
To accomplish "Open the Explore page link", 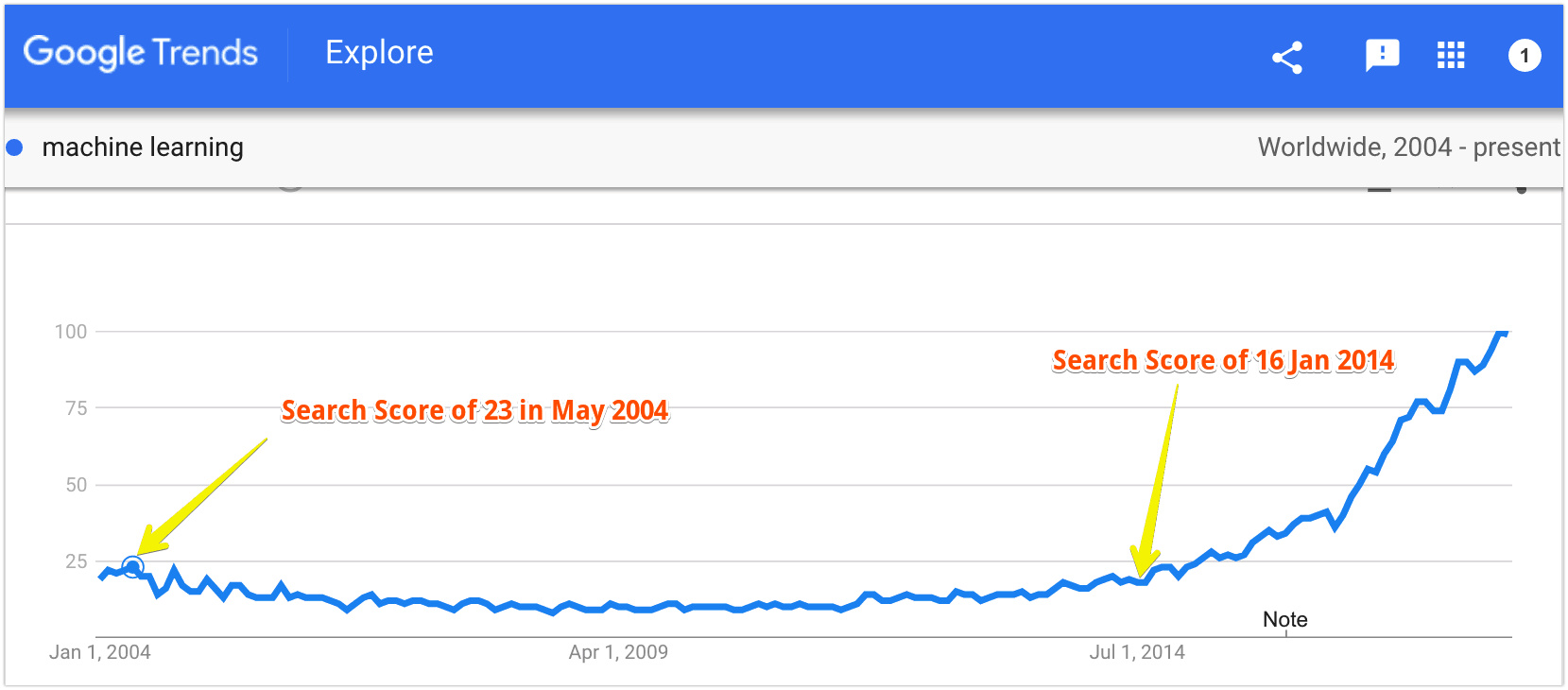I will 379,53.
